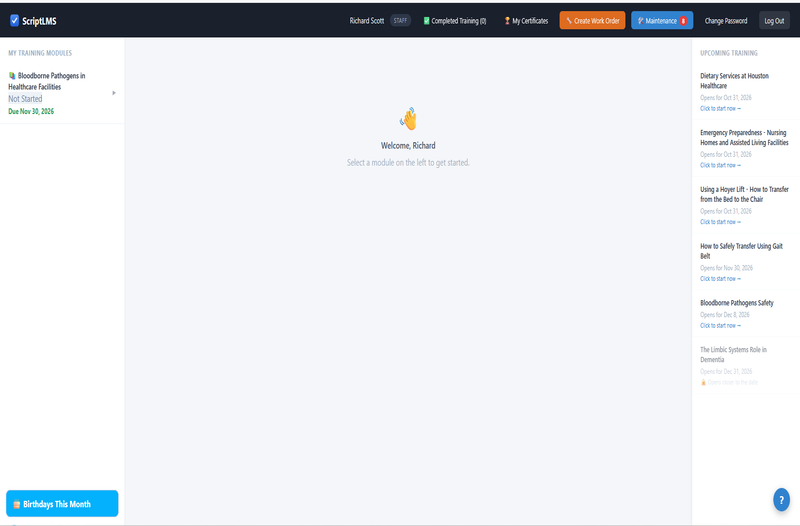Click the Upcoming Training heading
The width and height of the screenshot is (800, 526).
pos(729,53)
